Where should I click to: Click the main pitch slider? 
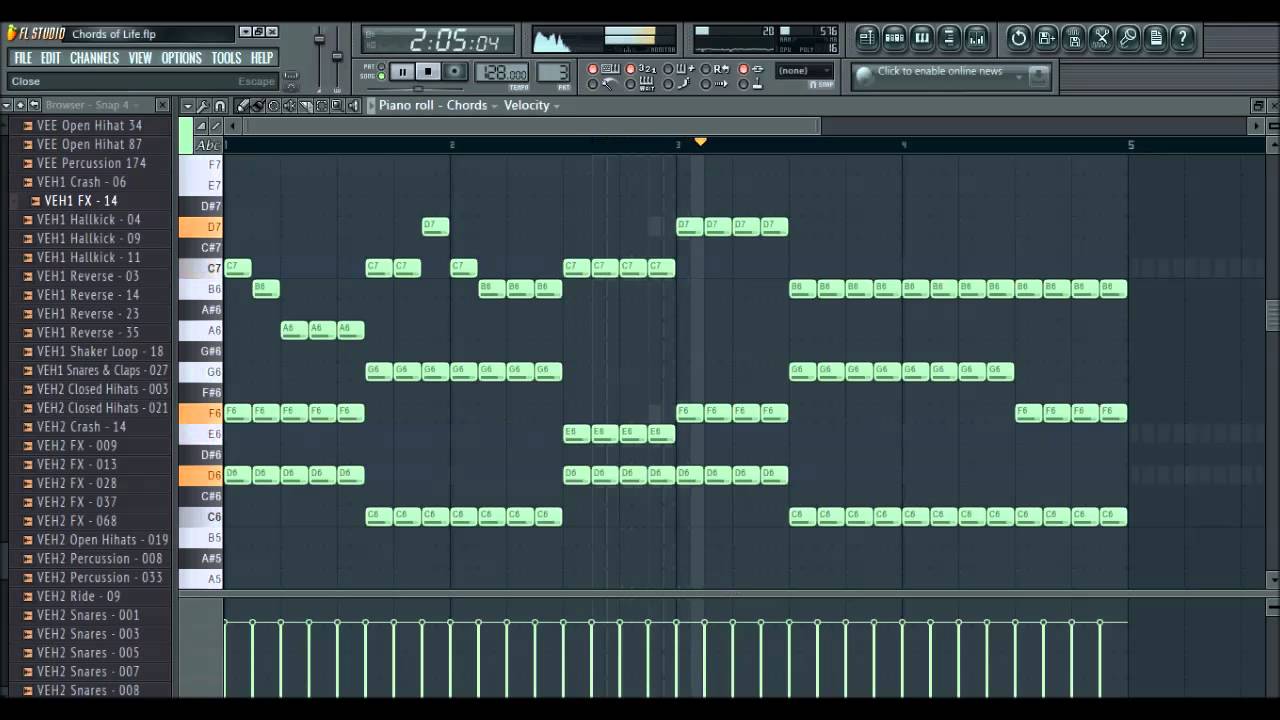[337, 55]
